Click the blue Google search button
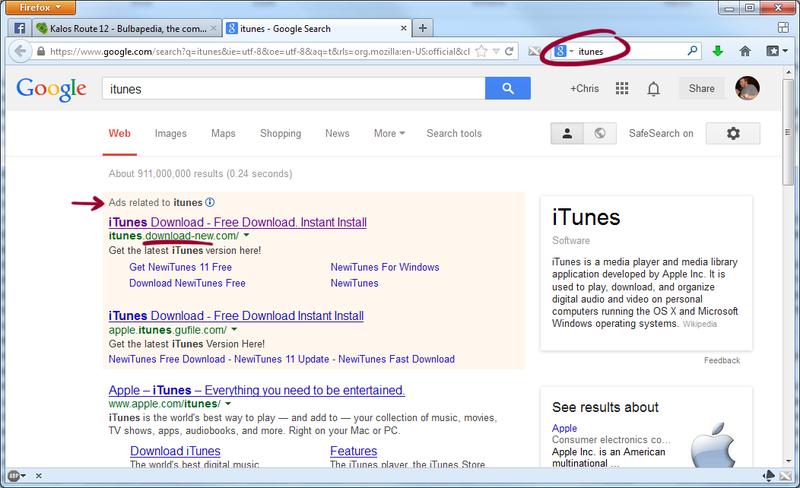800x488 pixels. pyautogui.click(x=508, y=88)
